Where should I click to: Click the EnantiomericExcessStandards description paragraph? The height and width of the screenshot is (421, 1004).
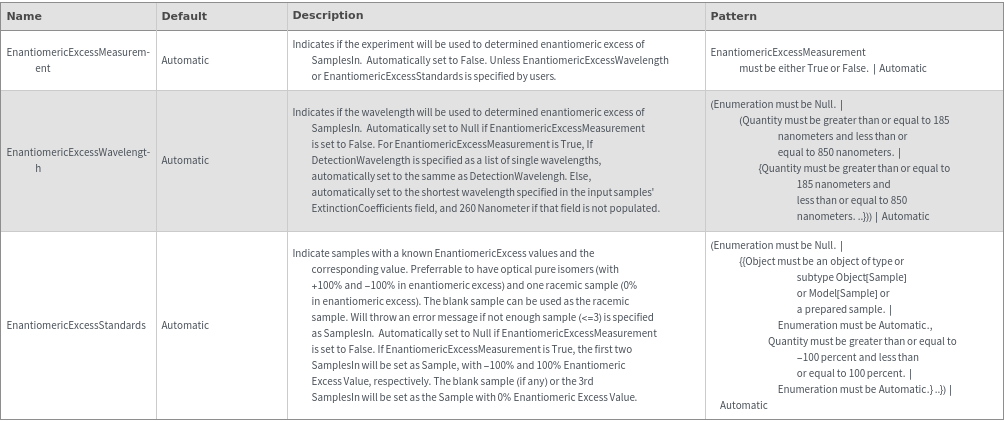pyautogui.click(x=475, y=325)
